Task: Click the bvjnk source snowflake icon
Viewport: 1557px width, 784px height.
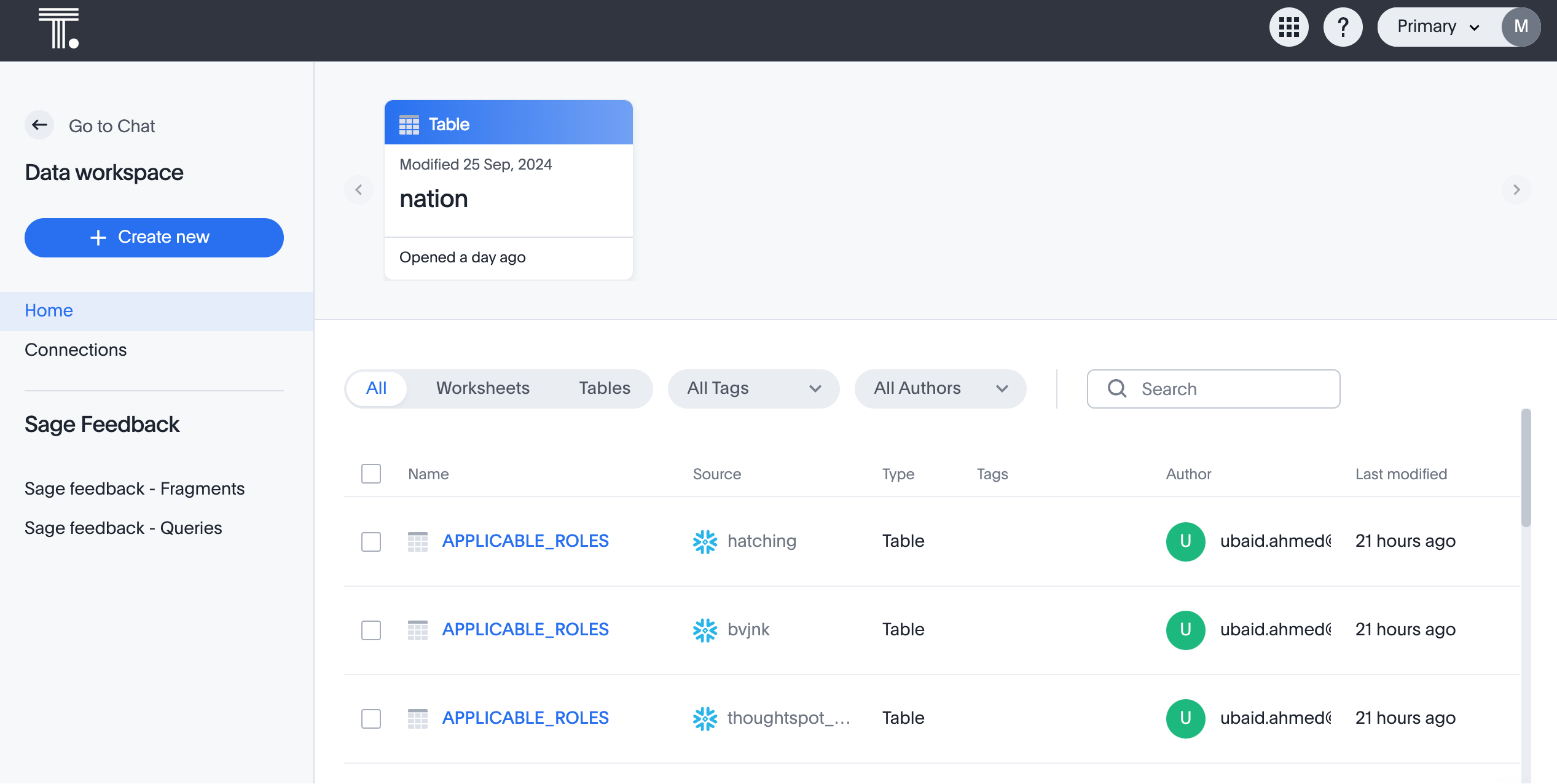Action: coord(704,629)
